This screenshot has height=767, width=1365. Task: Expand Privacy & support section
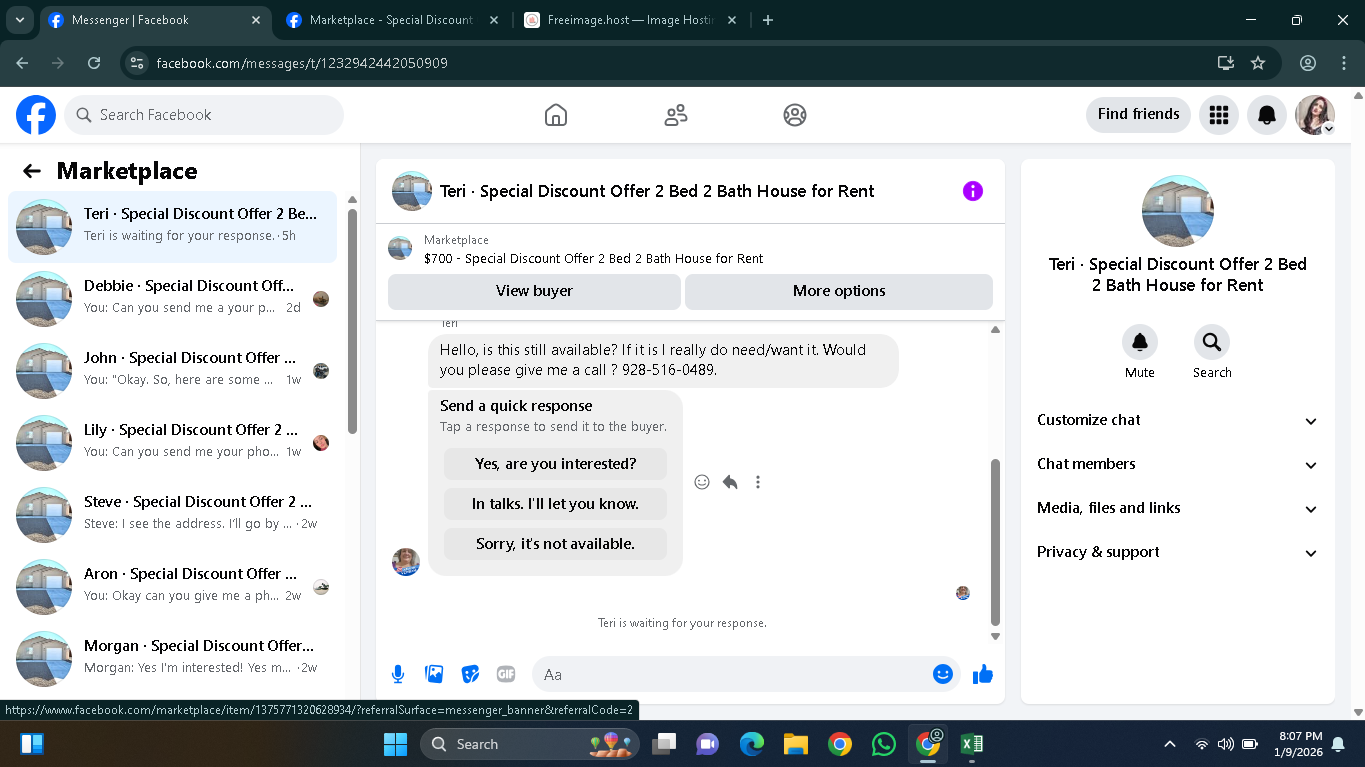coord(1178,553)
